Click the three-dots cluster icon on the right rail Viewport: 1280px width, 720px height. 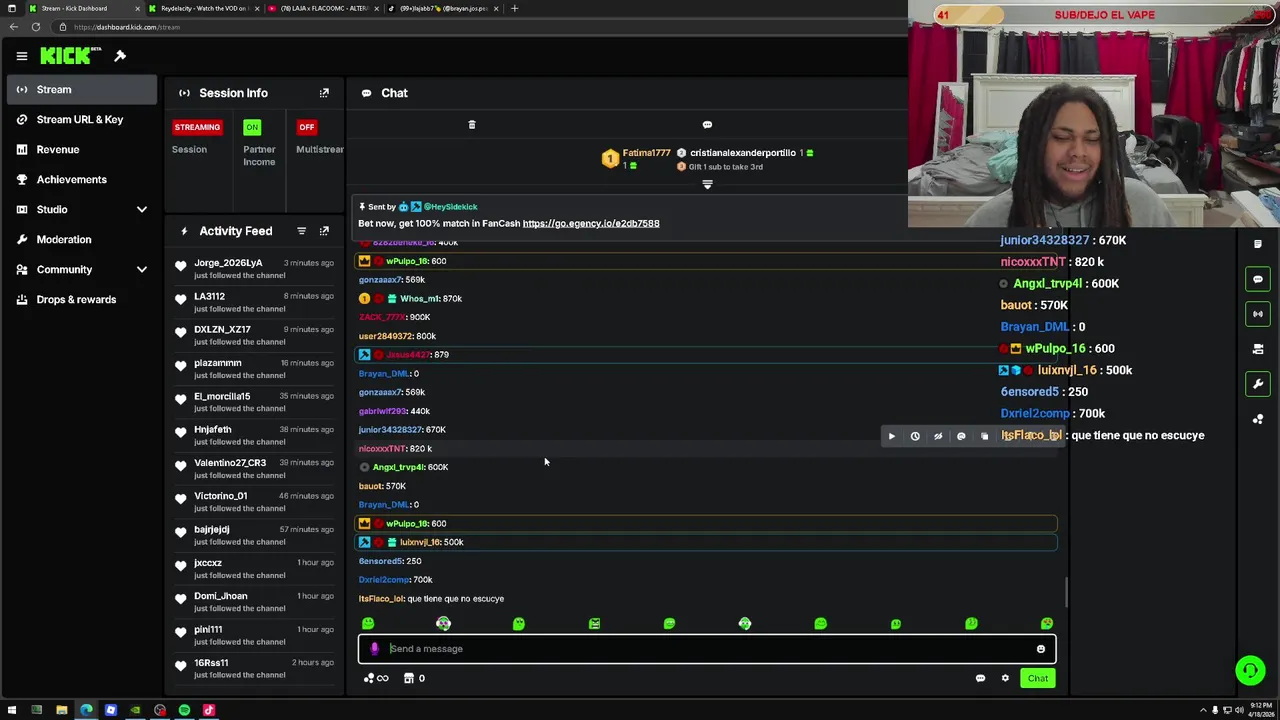1258,419
